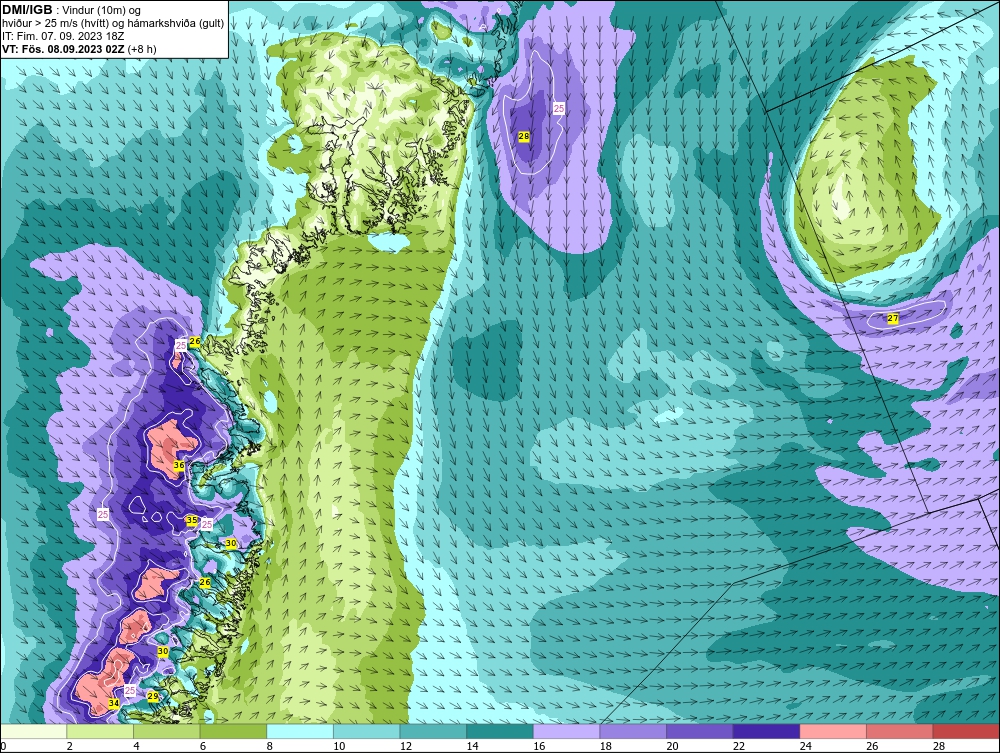The height and width of the screenshot is (753, 1000).
Task: Select the yellow 36 gust maximum label
Action: point(179,465)
